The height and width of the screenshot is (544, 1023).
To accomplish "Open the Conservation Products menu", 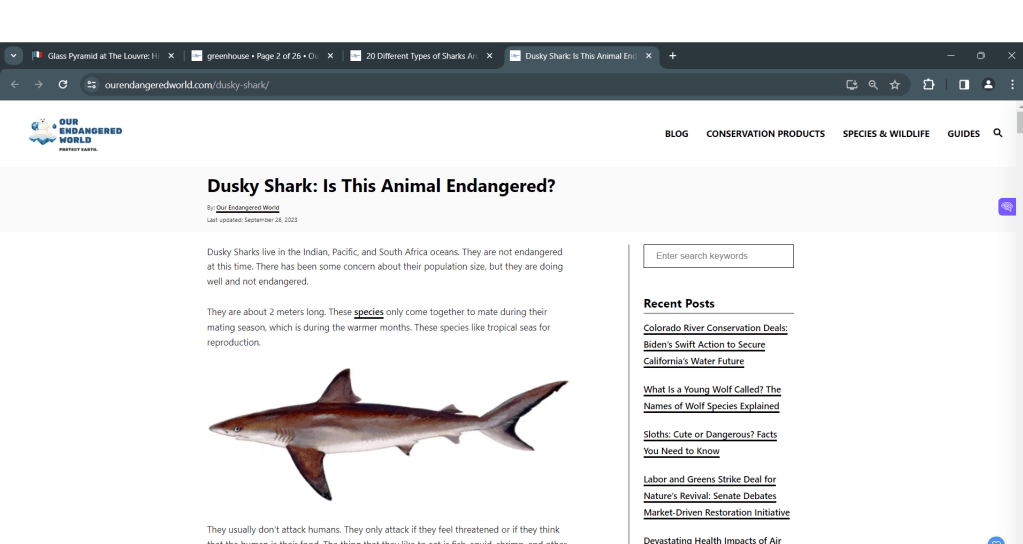I will (x=765, y=134).
